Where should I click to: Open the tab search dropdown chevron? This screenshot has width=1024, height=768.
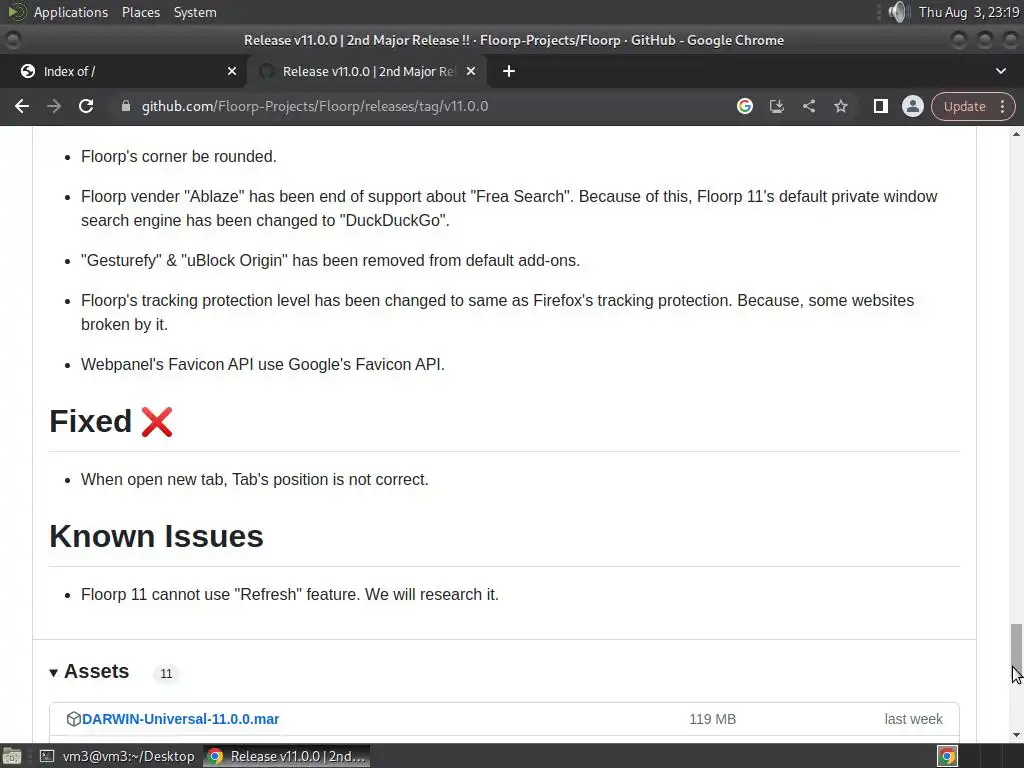(1000, 71)
